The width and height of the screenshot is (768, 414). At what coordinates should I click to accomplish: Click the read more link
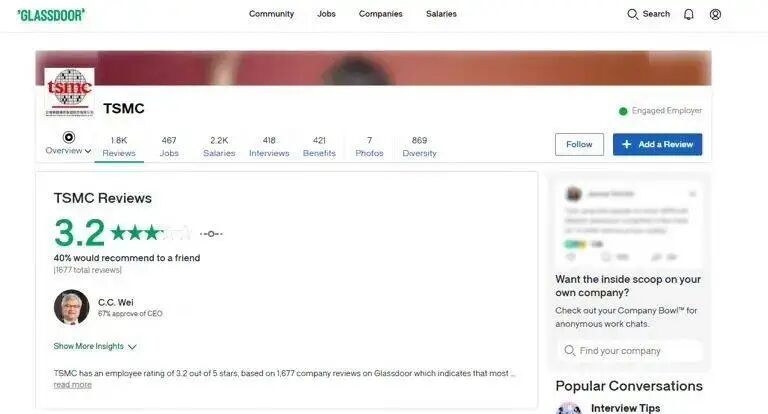point(72,385)
